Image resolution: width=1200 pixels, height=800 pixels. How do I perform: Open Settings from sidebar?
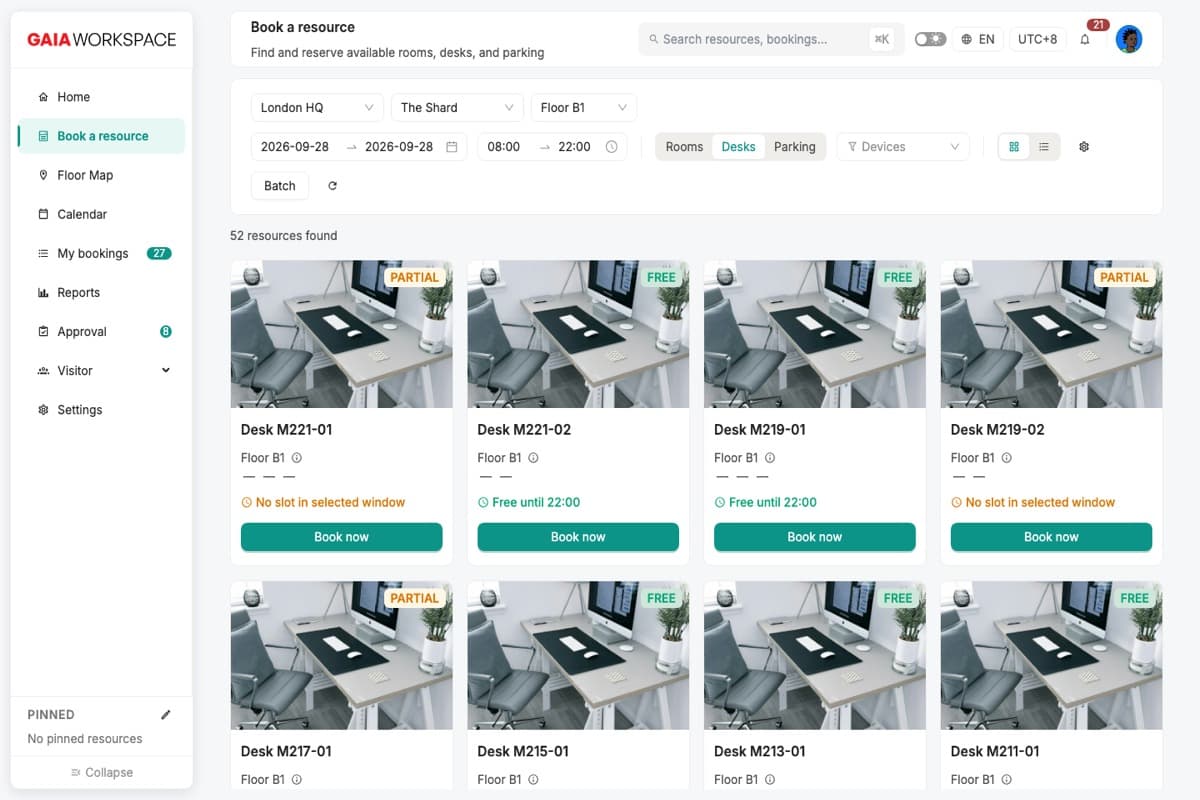point(101,410)
